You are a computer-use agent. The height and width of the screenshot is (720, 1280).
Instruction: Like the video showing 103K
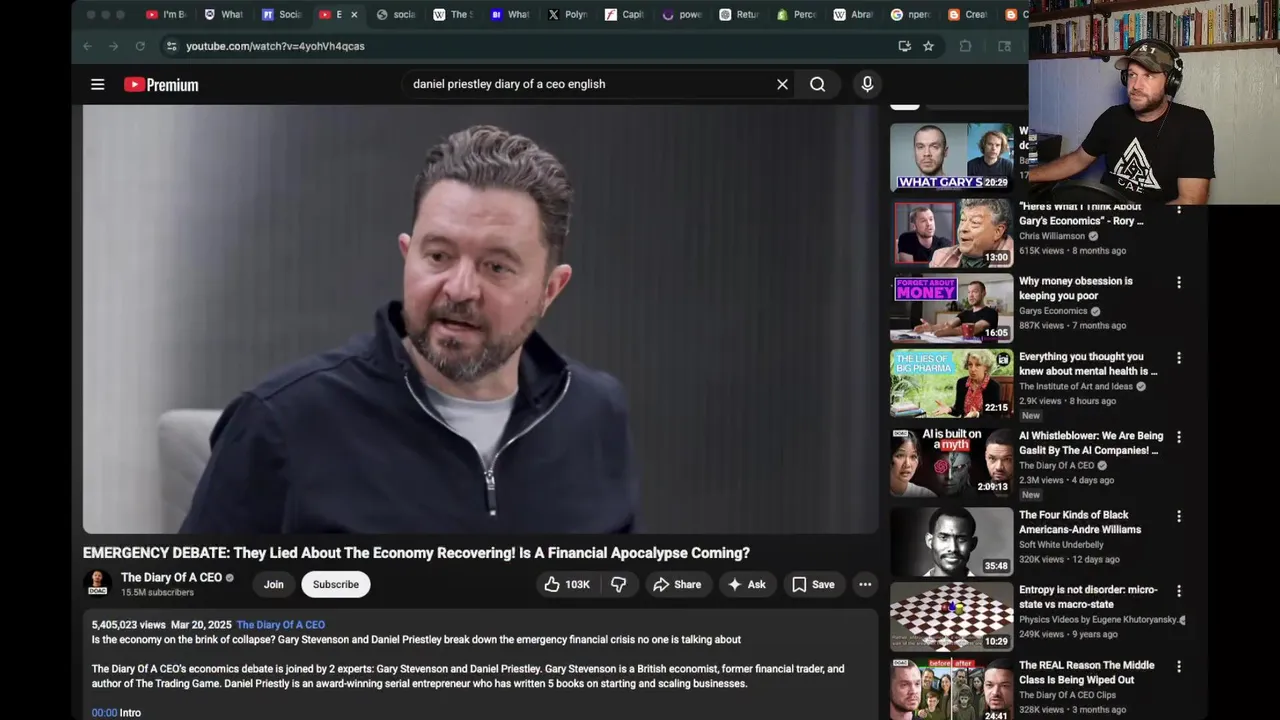click(x=567, y=584)
